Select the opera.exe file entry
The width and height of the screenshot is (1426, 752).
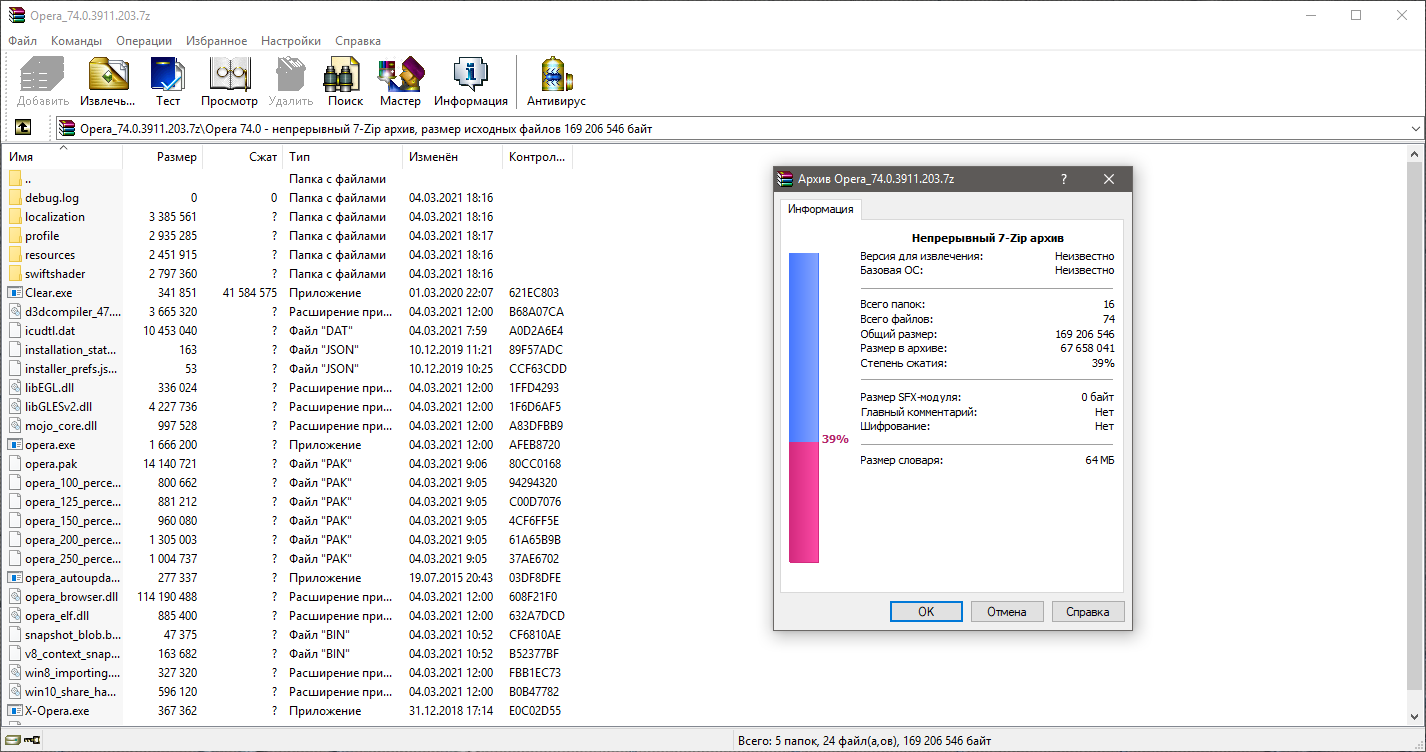(x=50, y=445)
